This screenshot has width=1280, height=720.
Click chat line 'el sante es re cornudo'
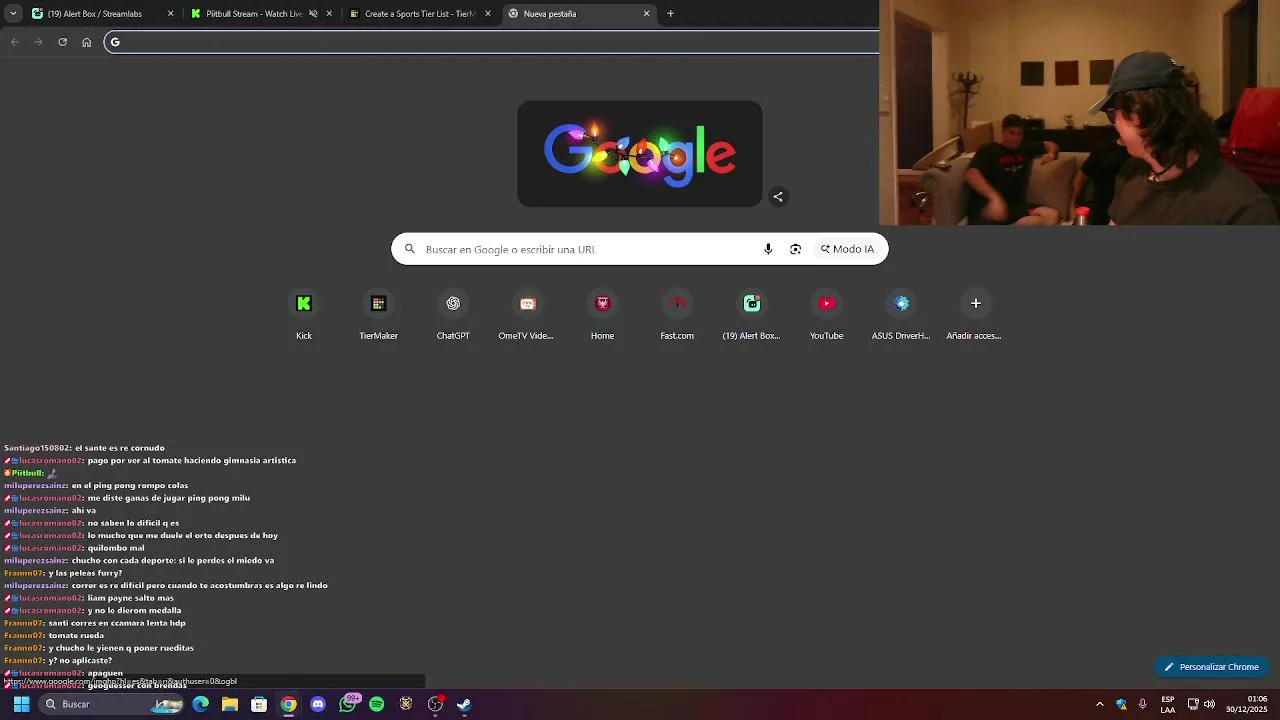pos(120,448)
